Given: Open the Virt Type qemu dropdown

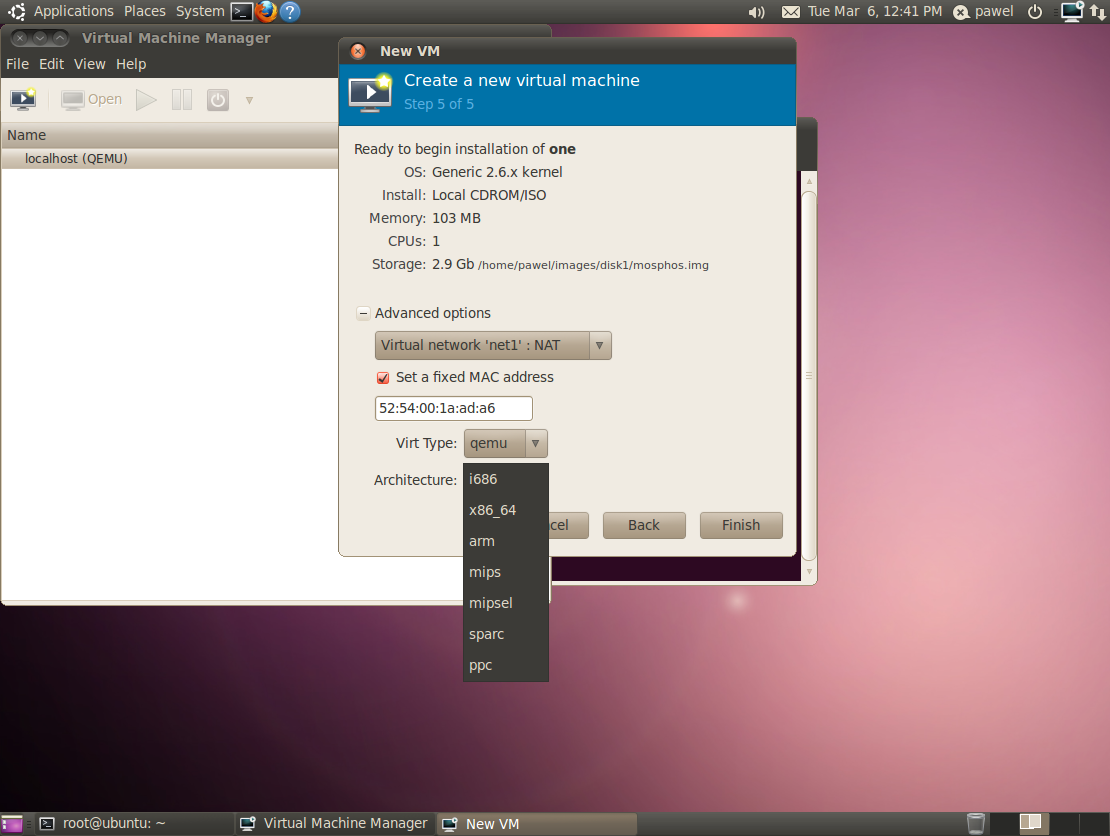Looking at the screenshot, I should [505, 443].
